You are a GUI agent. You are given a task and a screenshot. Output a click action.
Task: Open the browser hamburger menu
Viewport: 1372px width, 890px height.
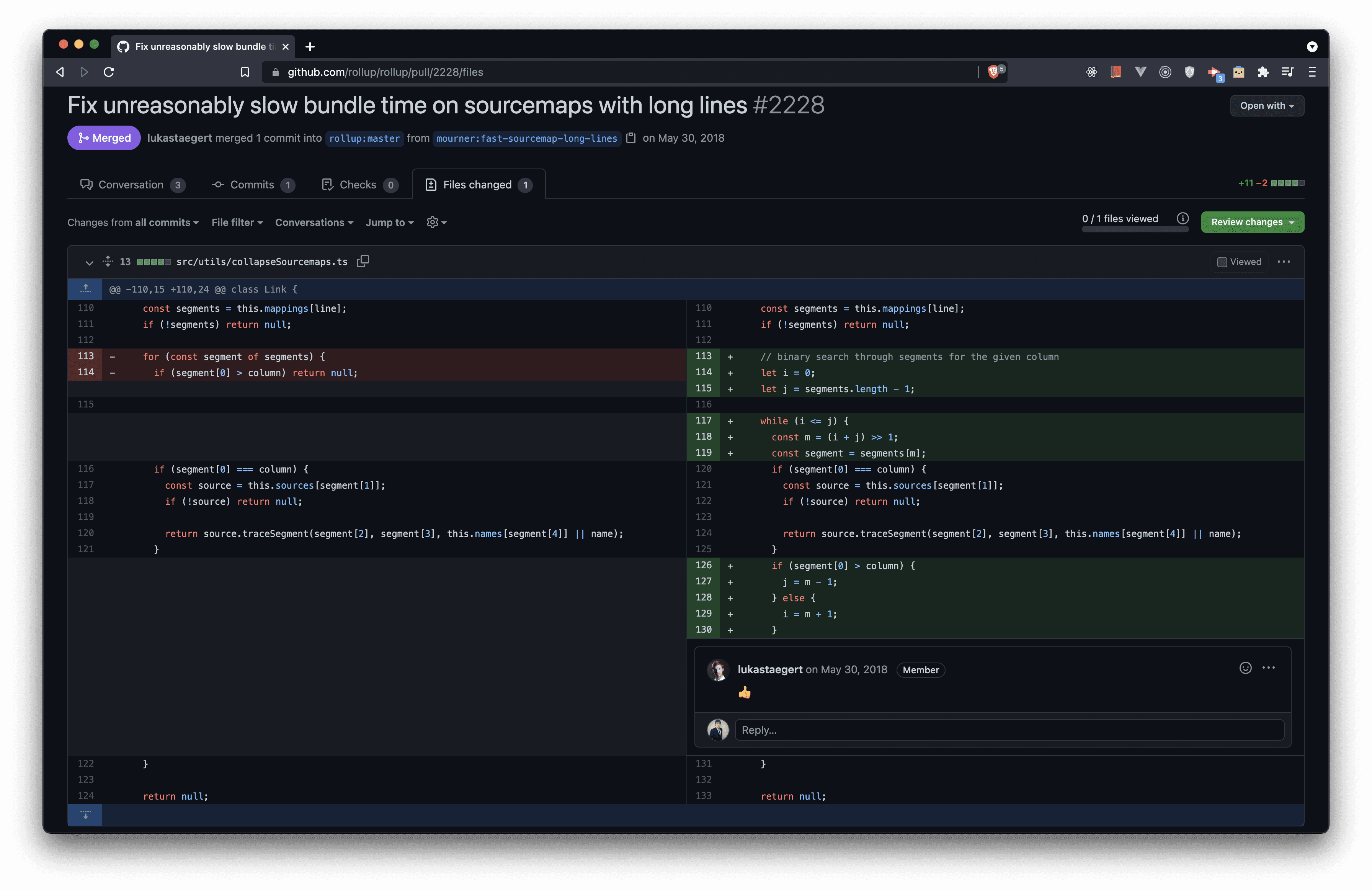[x=1312, y=72]
